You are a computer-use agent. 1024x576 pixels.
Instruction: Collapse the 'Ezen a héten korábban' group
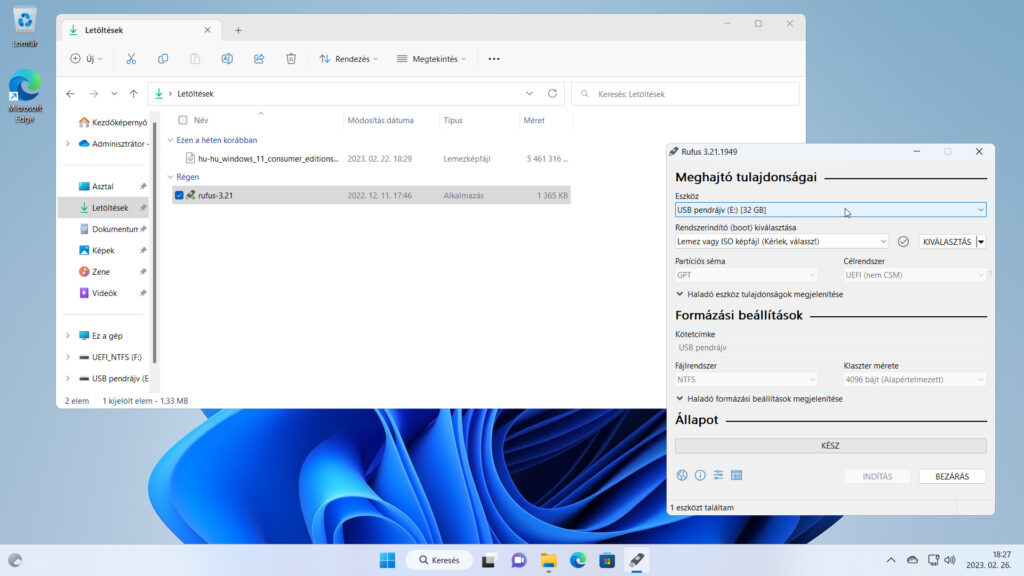(170, 140)
